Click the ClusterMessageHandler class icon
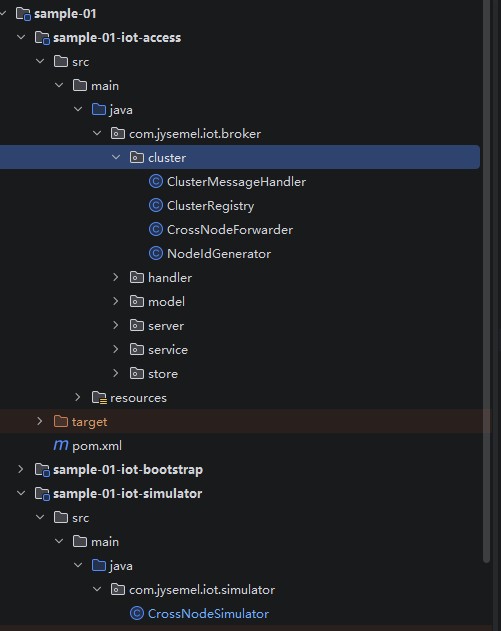Image resolution: width=501 pixels, height=631 pixels. 156,181
